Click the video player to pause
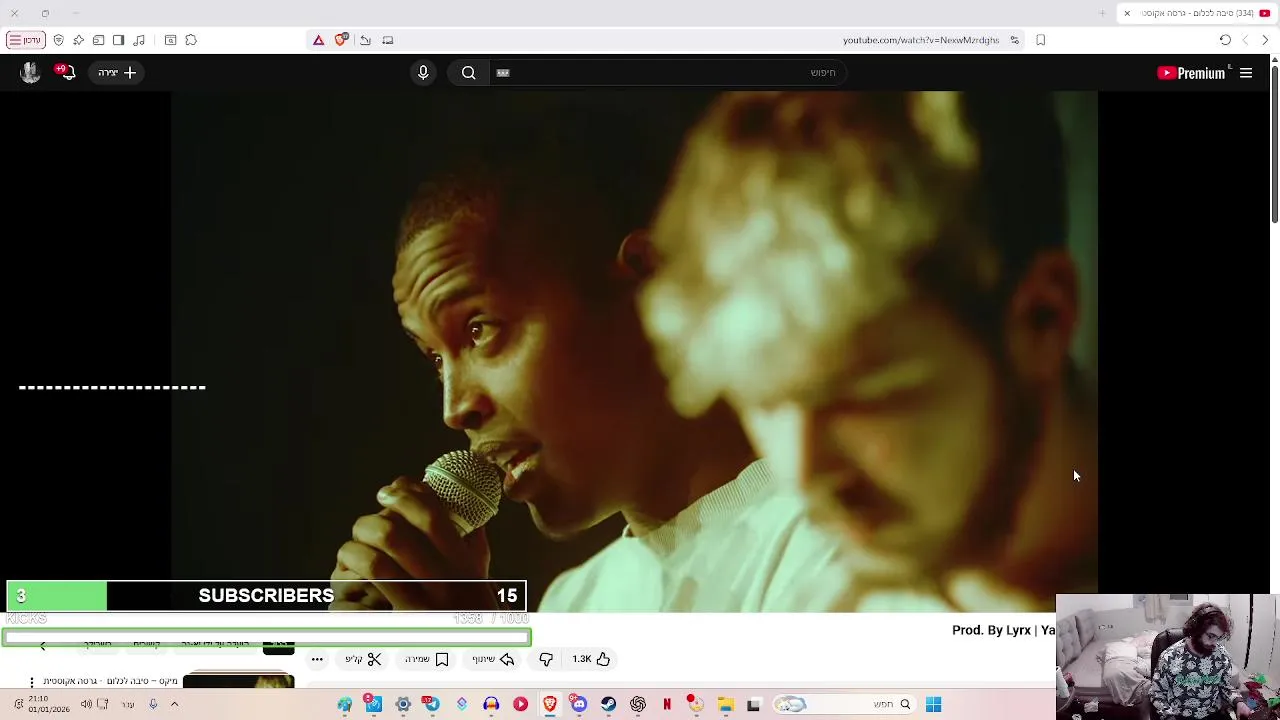This screenshot has height=720, width=1280. (x=634, y=350)
